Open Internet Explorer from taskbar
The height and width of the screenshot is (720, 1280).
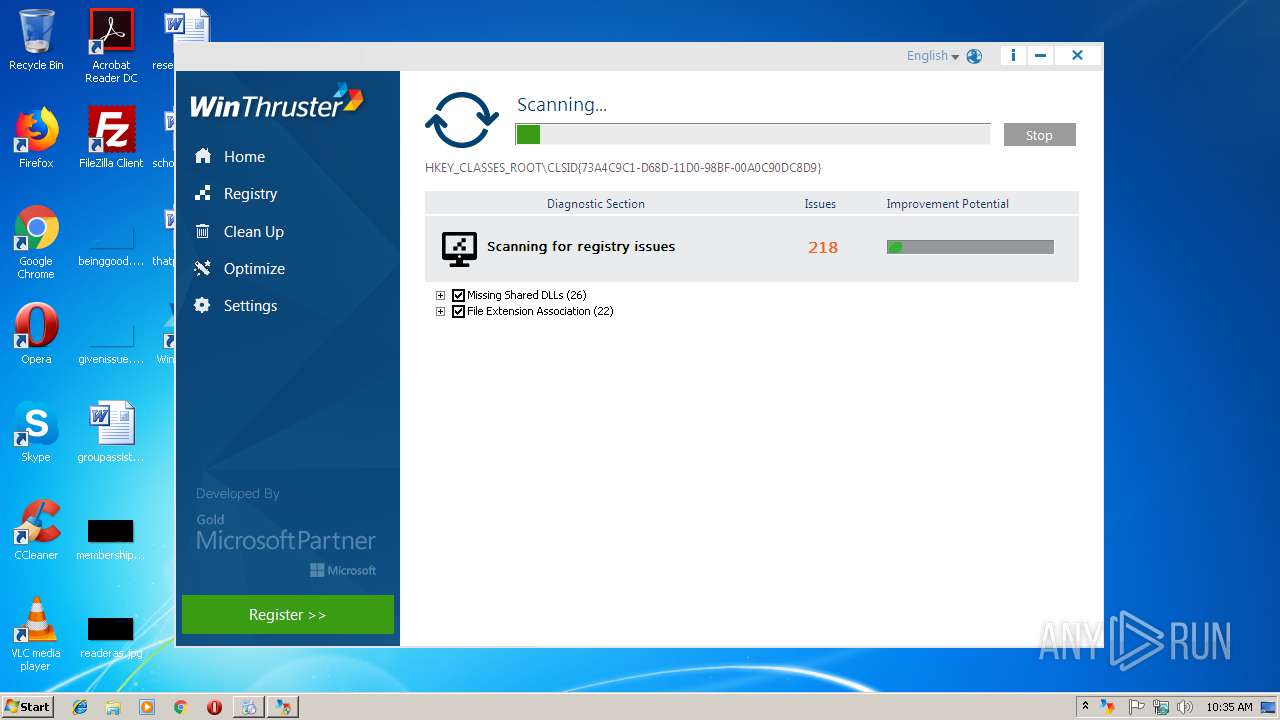80,707
